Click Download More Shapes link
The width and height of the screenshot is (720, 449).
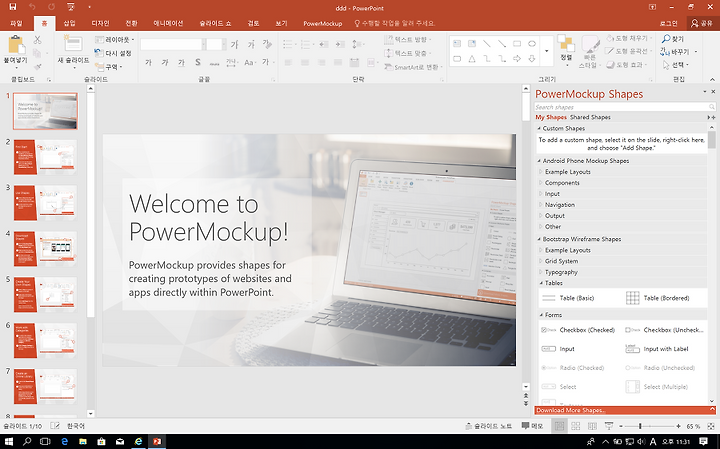[570, 410]
